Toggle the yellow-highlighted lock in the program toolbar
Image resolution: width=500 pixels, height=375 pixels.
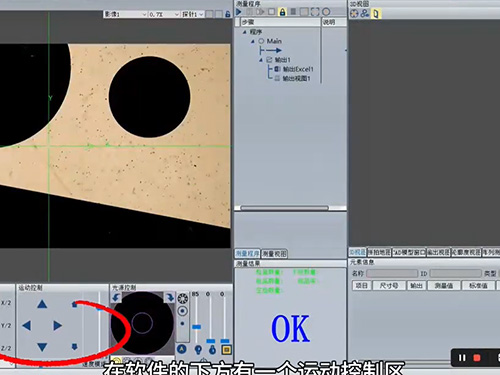282,12
